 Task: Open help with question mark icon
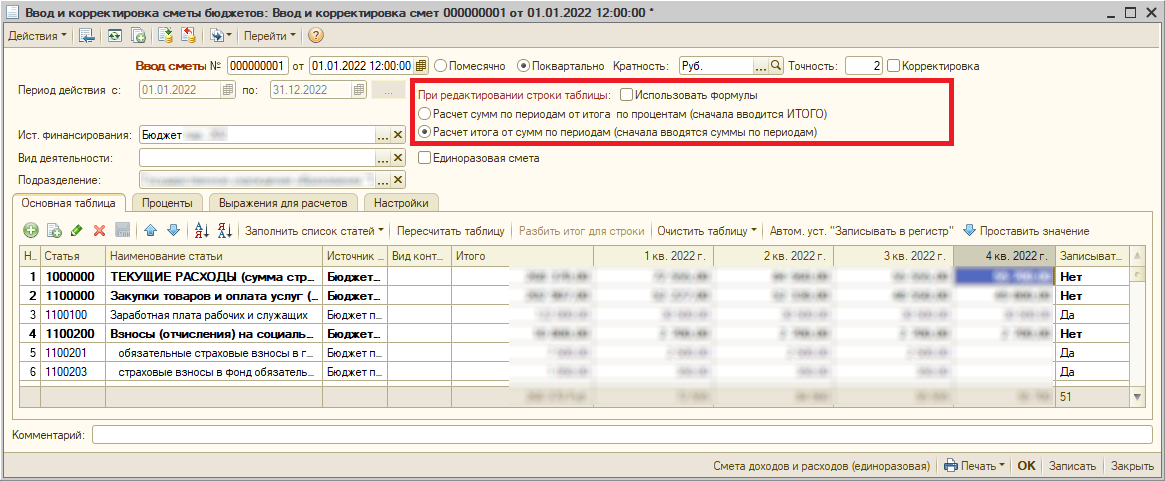pyautogui.click(x=316, y=36)
